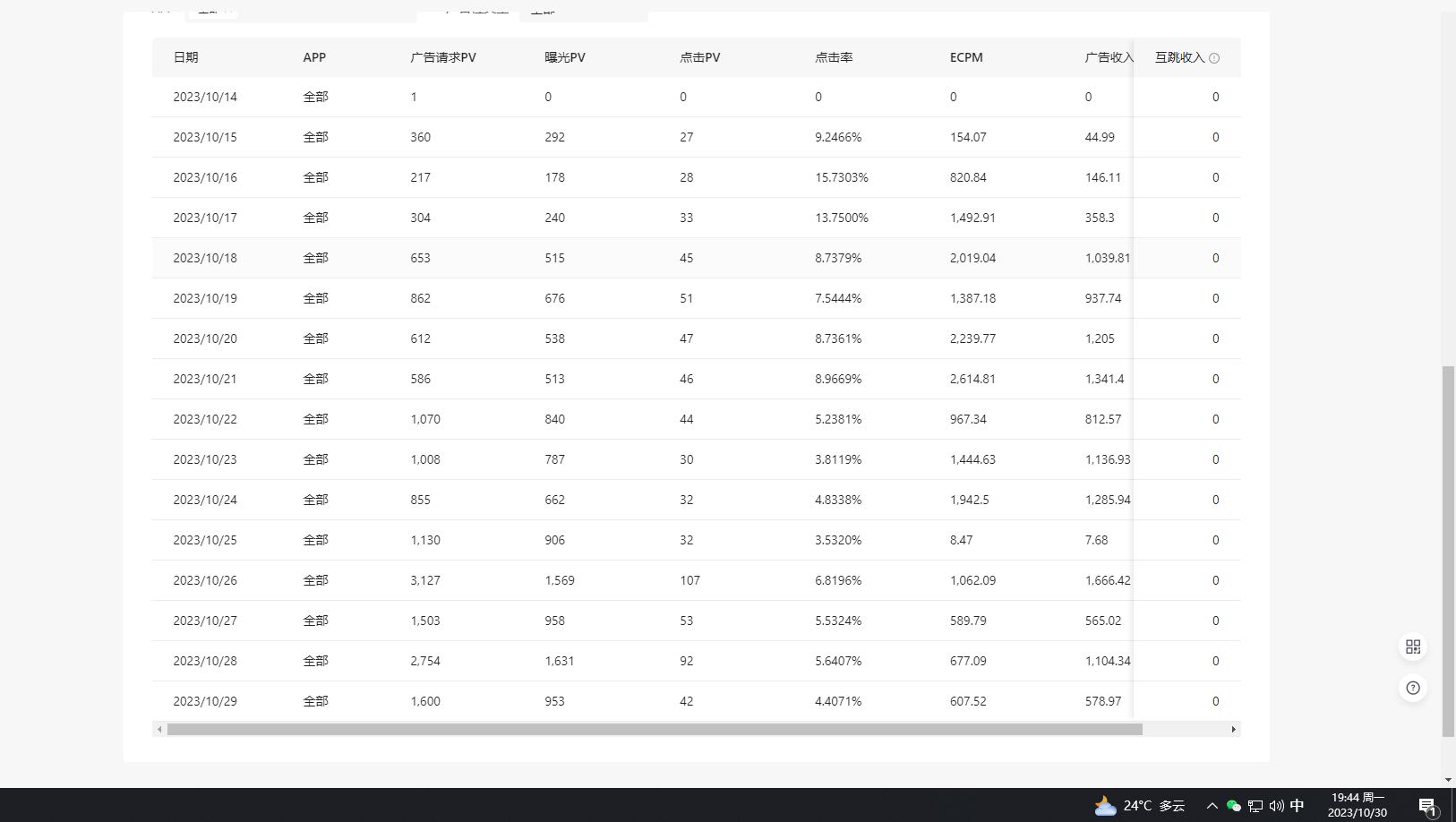Open the QR code grid icon button
This screenshot has width=1456, height=822.
pos(1413,646)
